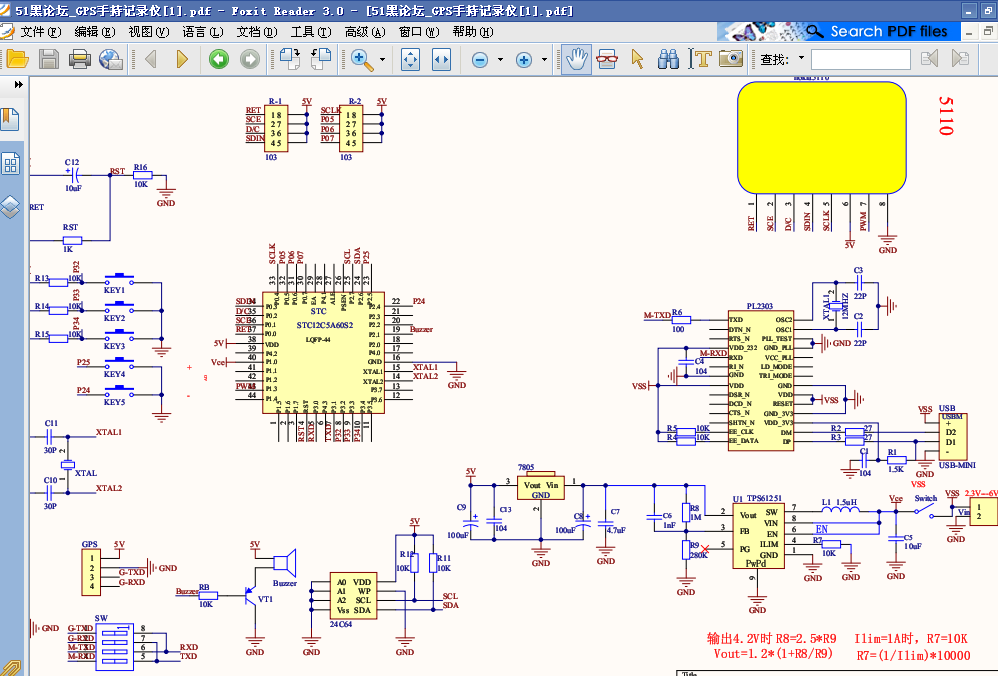Open the 高级(A) menu
Screen dimensions: 998x676
(365, 32)
